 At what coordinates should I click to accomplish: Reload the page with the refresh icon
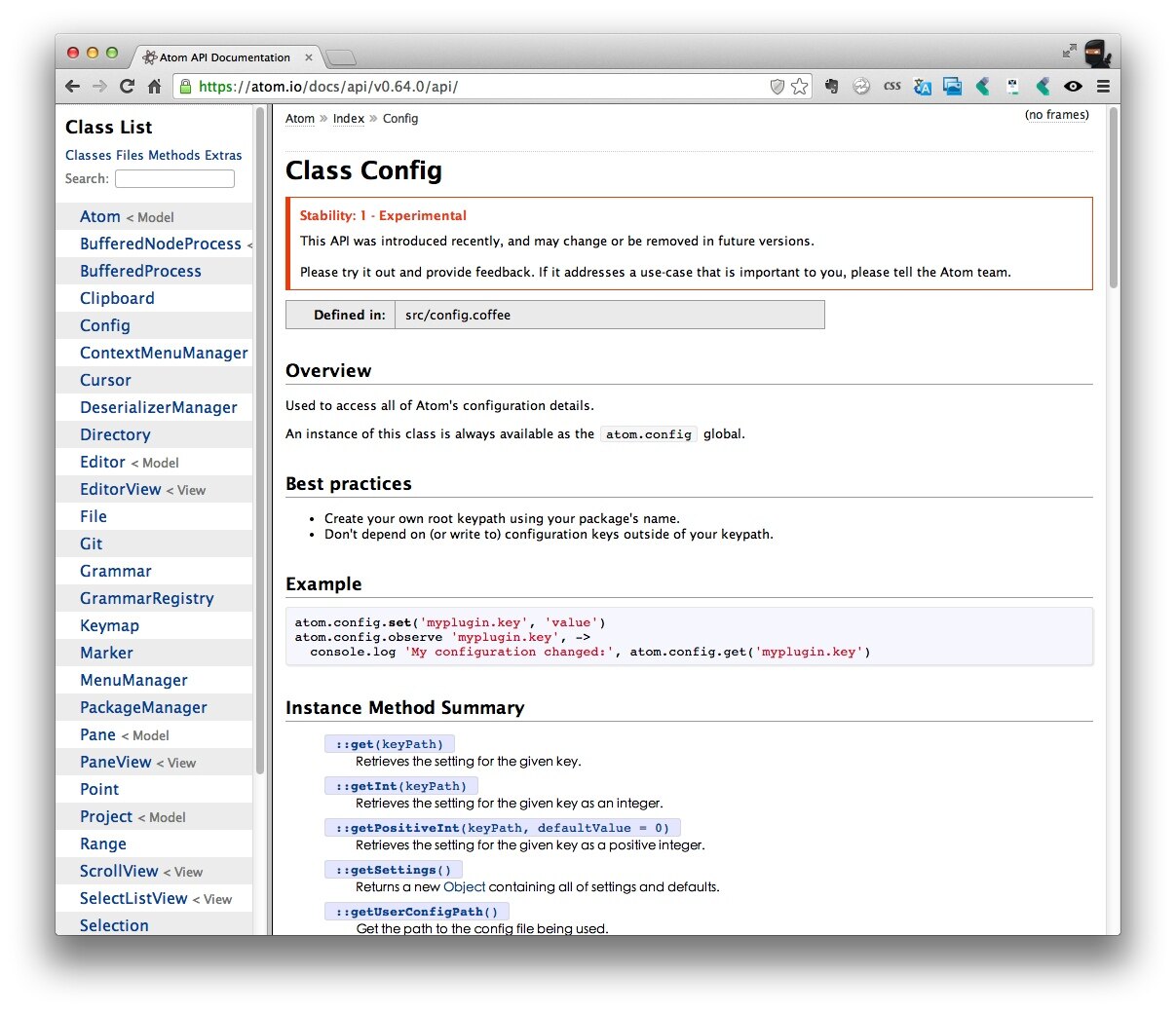[127, 86]
